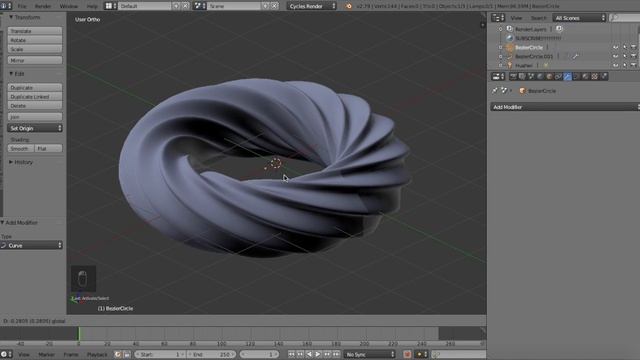The width and height of the screenshot is (640, 360).
Task: Open the Help menu
Action: (x=92, y=6)
